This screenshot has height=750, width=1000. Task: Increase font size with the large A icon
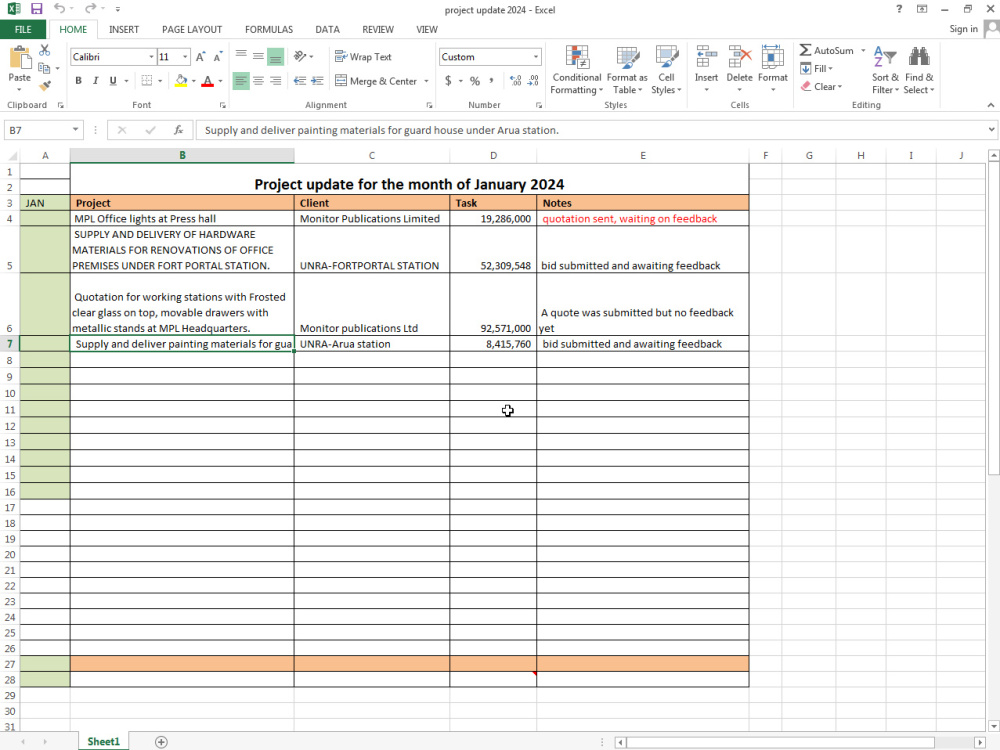point(200,57)
